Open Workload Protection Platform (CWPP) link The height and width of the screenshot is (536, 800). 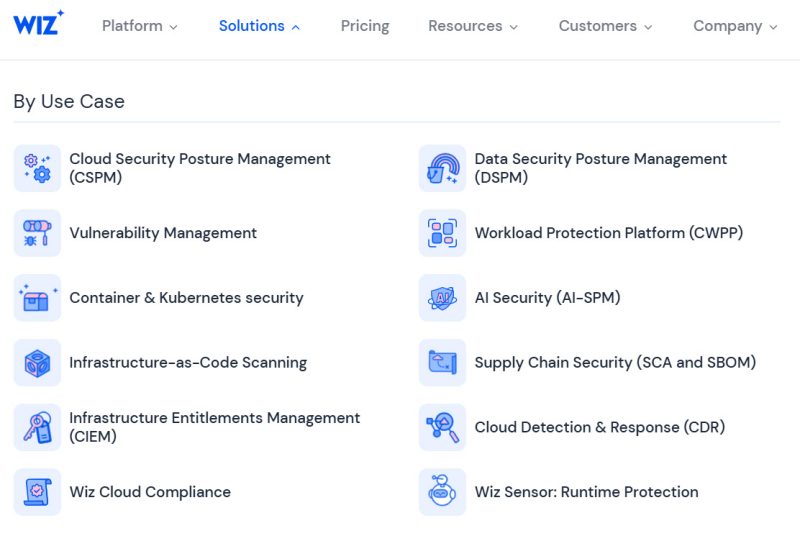(608, 233)
